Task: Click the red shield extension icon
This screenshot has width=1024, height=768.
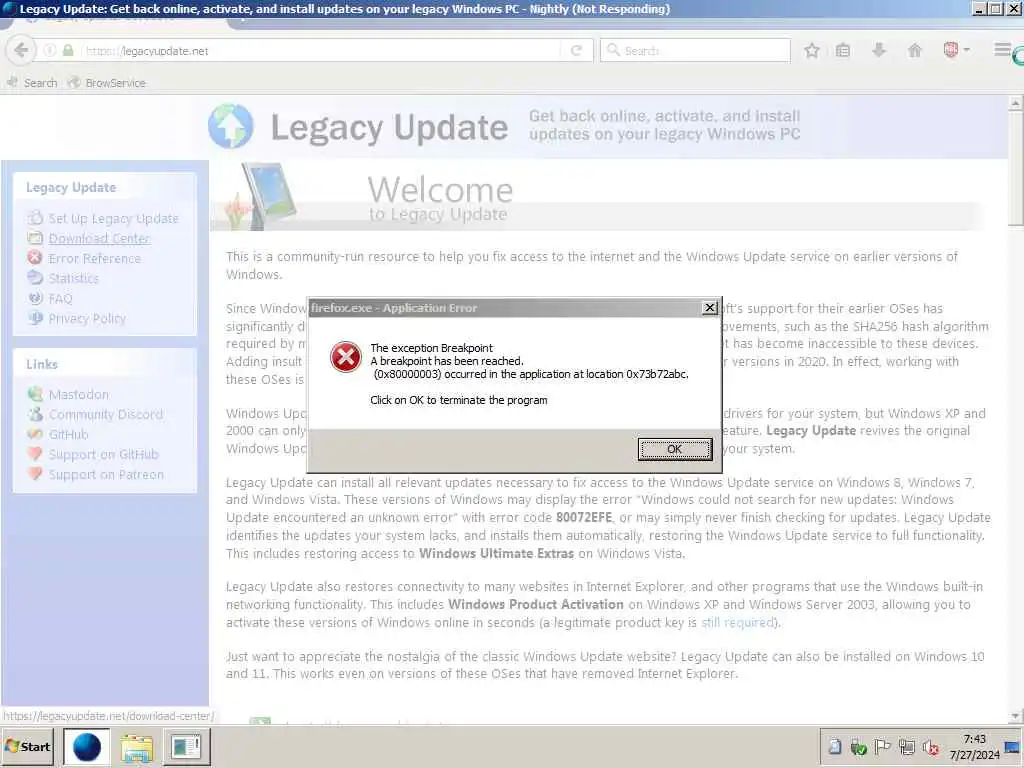Action: [951, 50]
